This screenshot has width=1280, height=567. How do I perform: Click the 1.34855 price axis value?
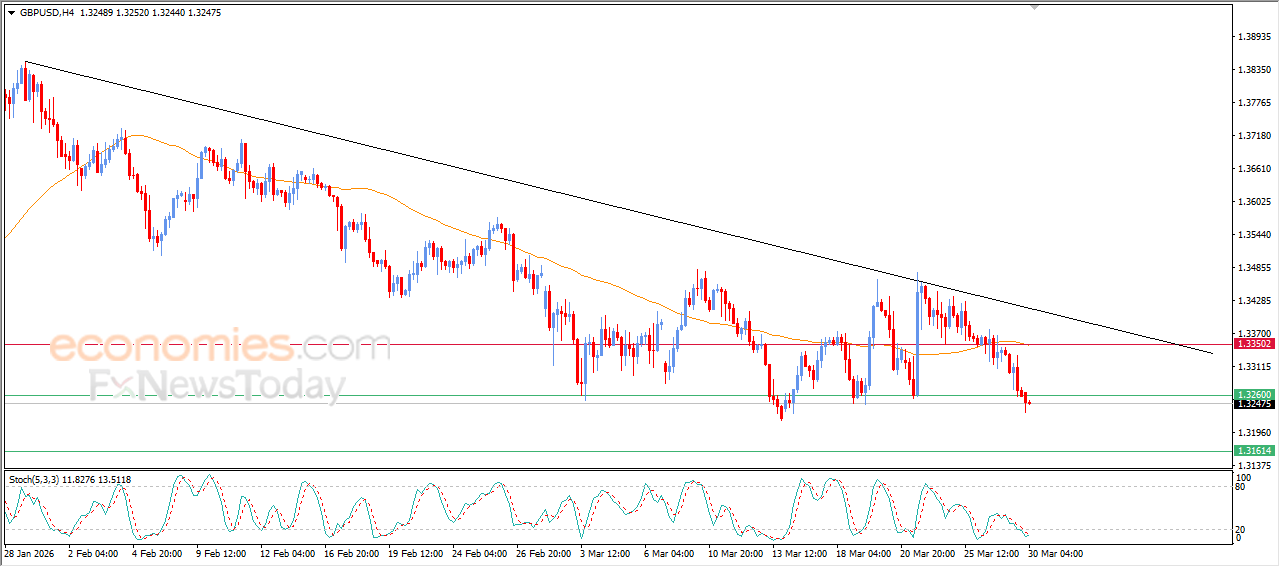pos(1254,268)
